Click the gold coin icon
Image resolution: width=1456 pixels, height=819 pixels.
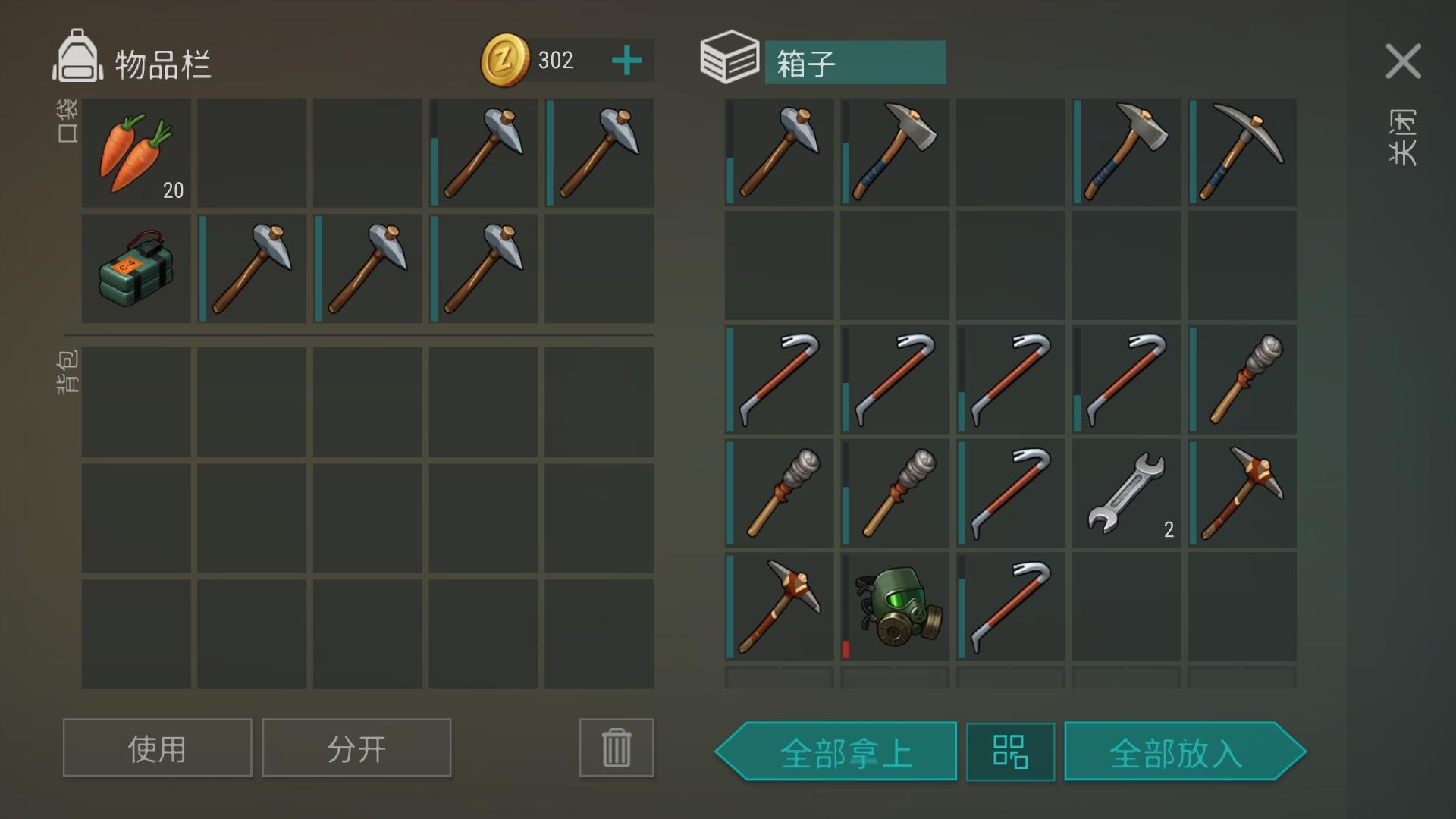point(505,61)
